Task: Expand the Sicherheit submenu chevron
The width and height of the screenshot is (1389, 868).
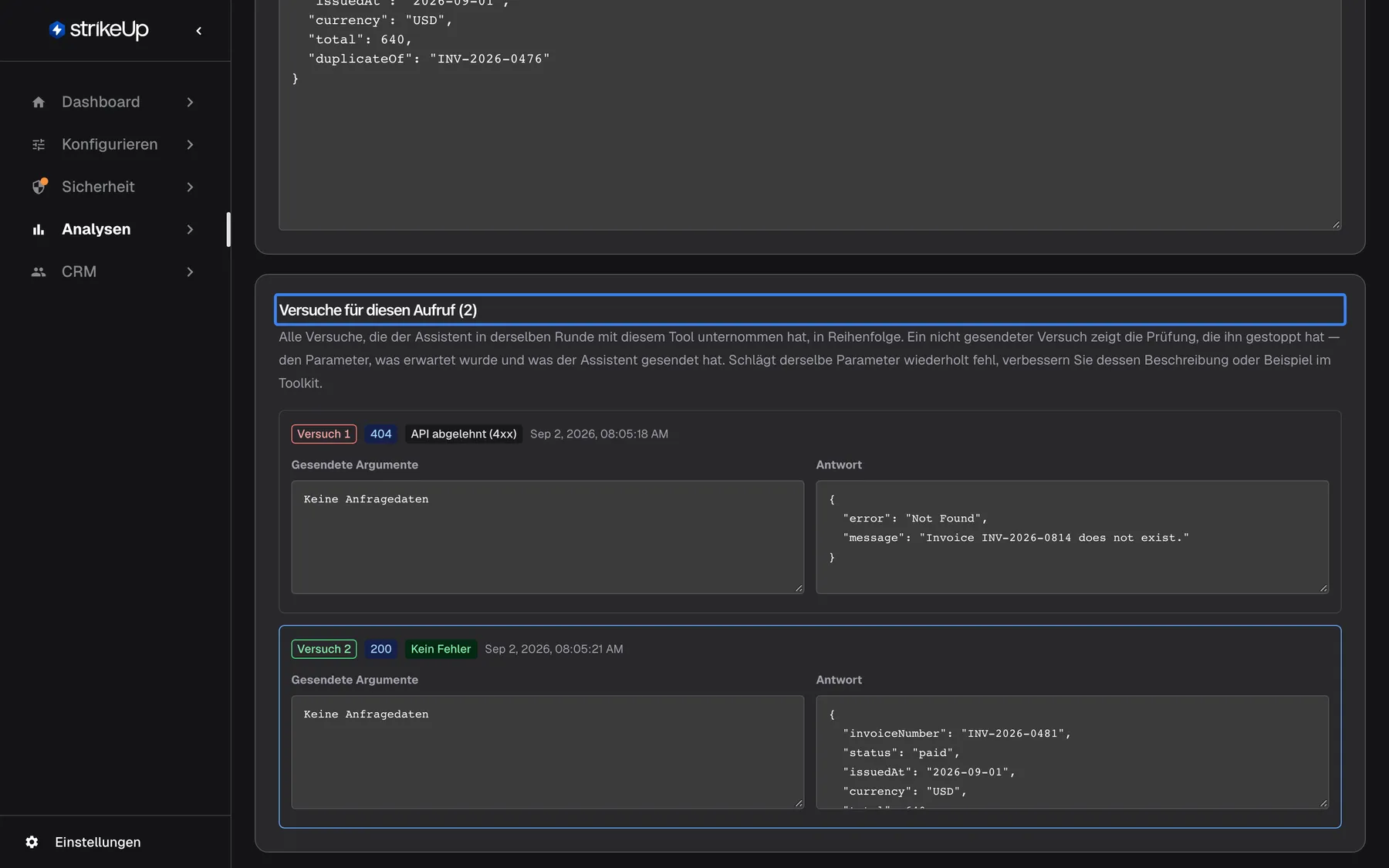Action: (x=190, y=187)
